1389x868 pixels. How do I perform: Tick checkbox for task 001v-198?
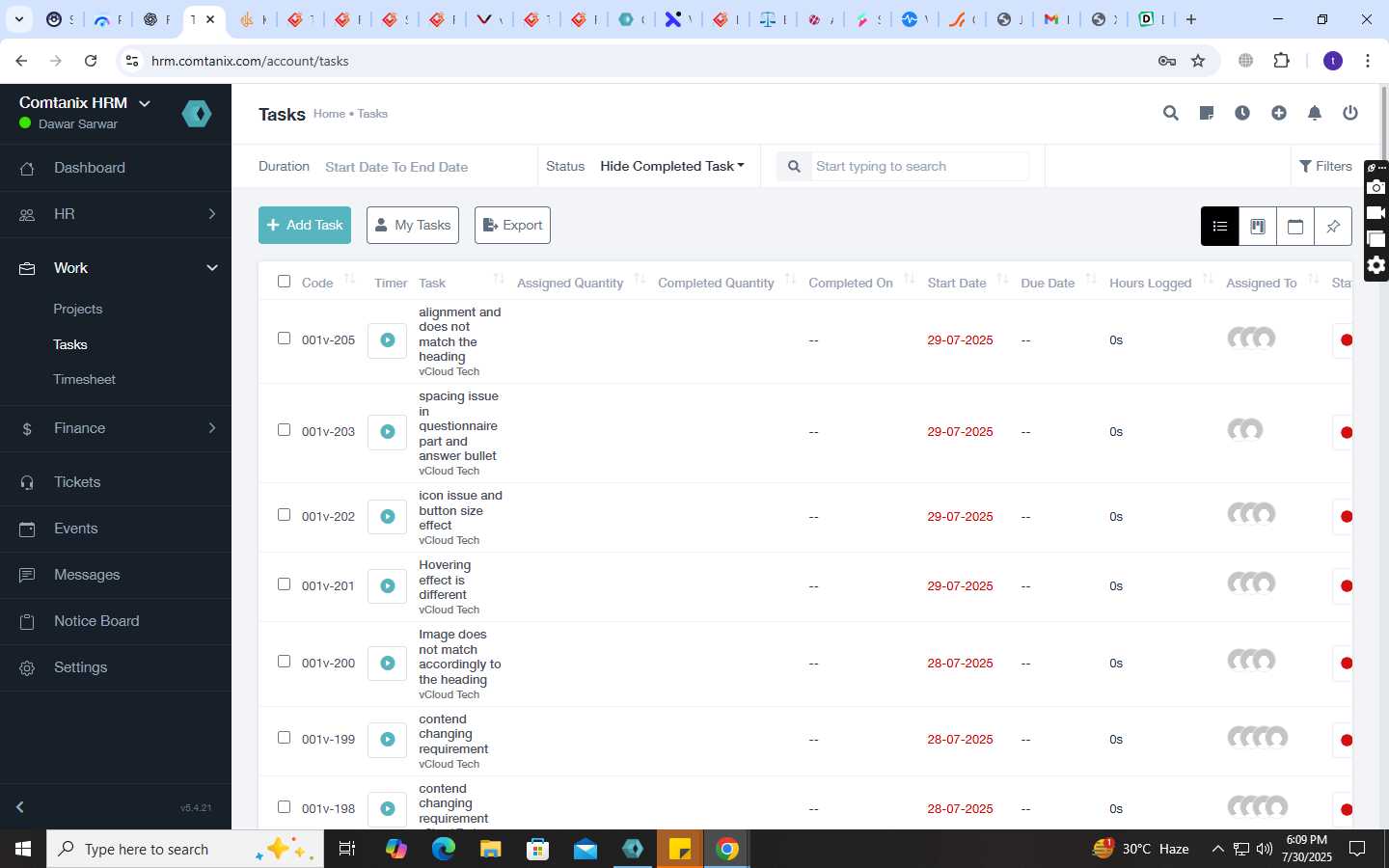tap(284, 807)
